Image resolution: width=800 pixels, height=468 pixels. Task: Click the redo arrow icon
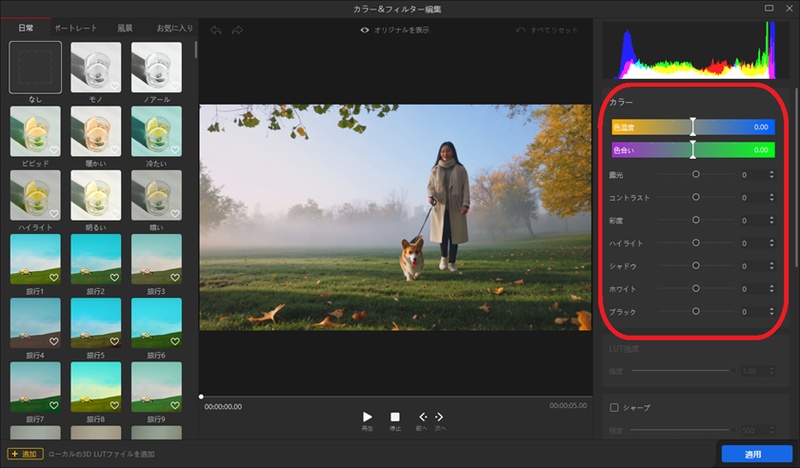tap(237, 31)
